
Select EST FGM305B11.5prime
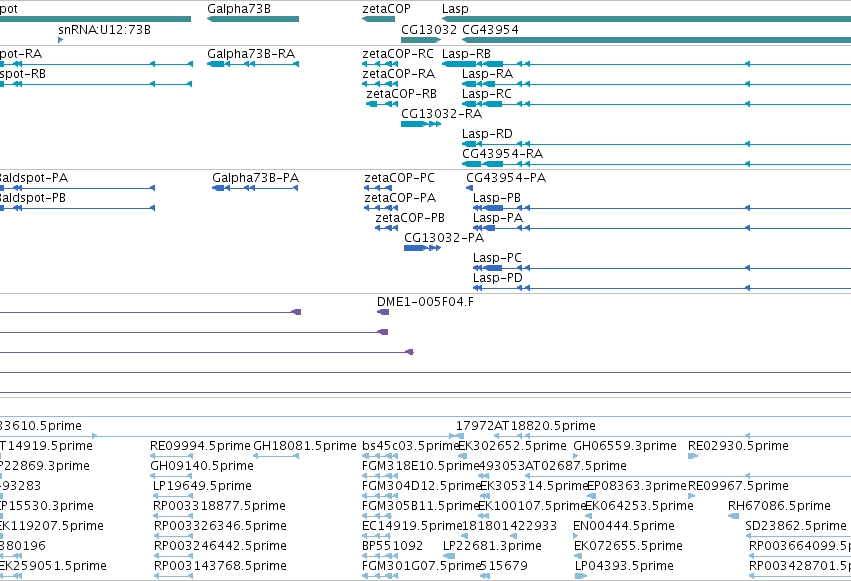[420, 506]
